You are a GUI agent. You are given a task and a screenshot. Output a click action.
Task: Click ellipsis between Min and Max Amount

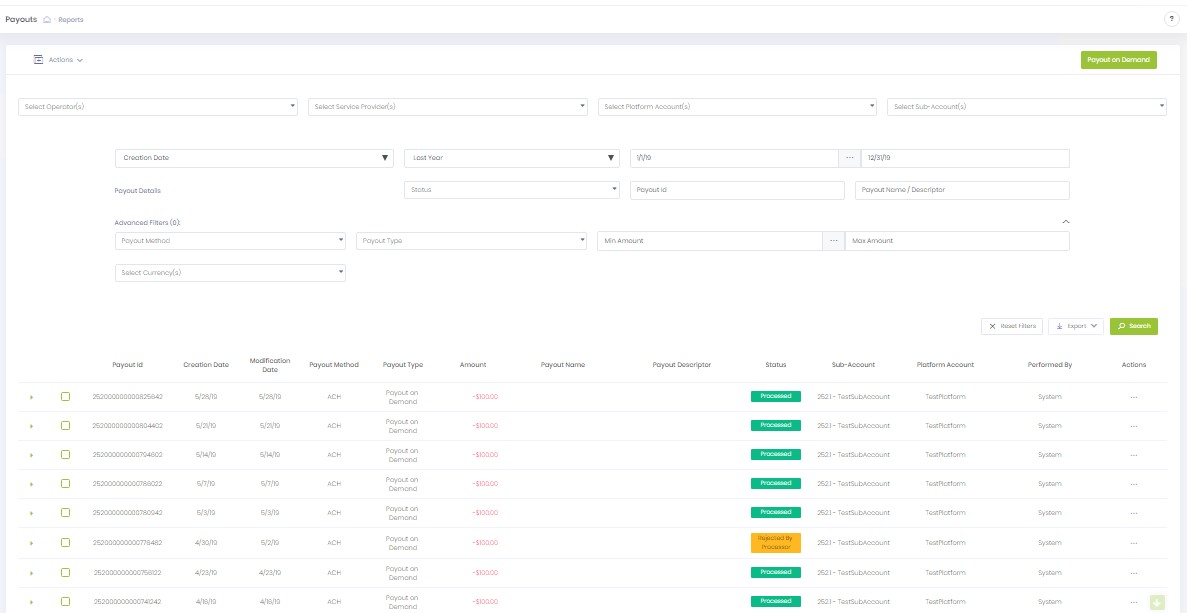tap(833, 241)
